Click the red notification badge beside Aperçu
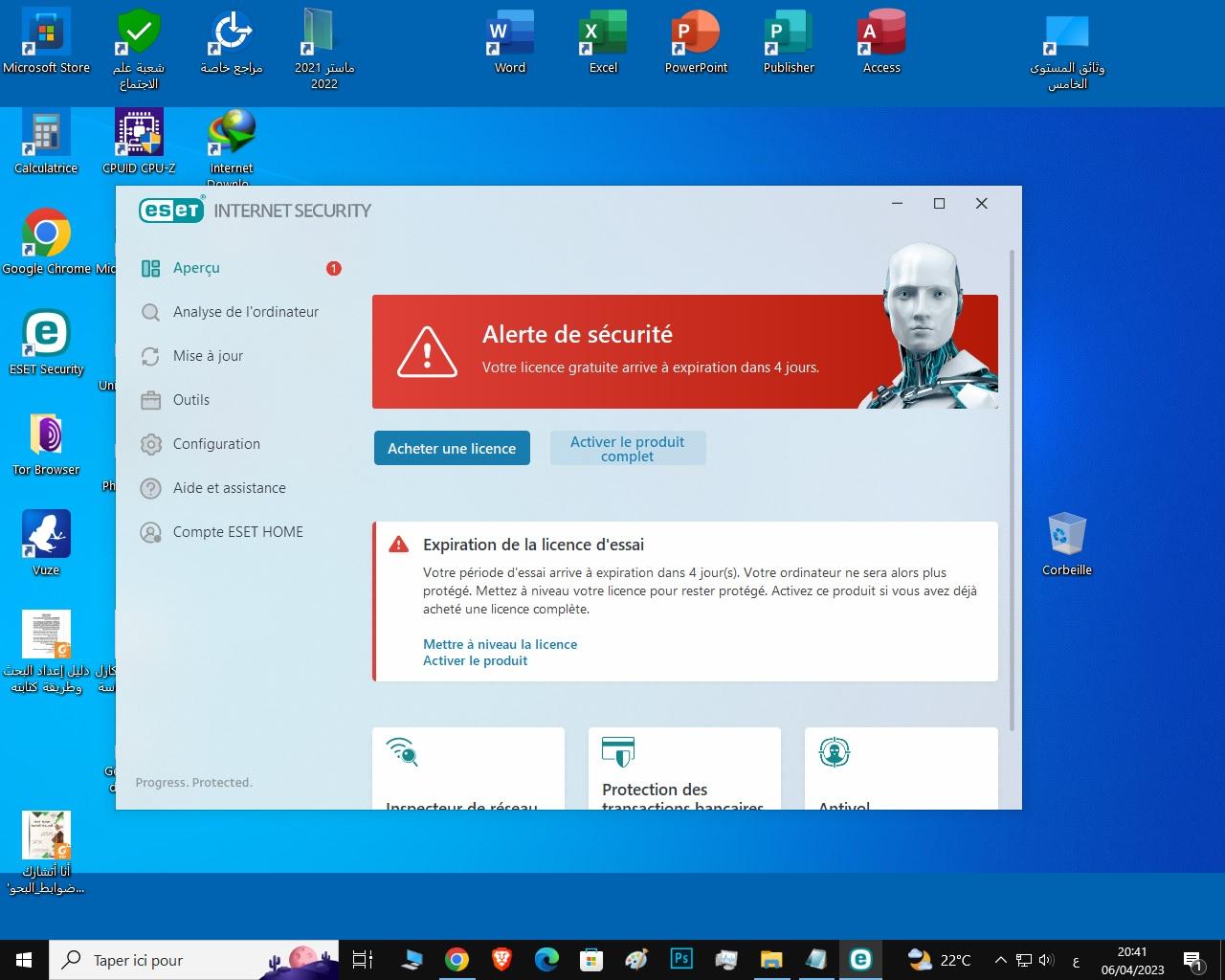 pyautogui.click(x=333, y=268)
